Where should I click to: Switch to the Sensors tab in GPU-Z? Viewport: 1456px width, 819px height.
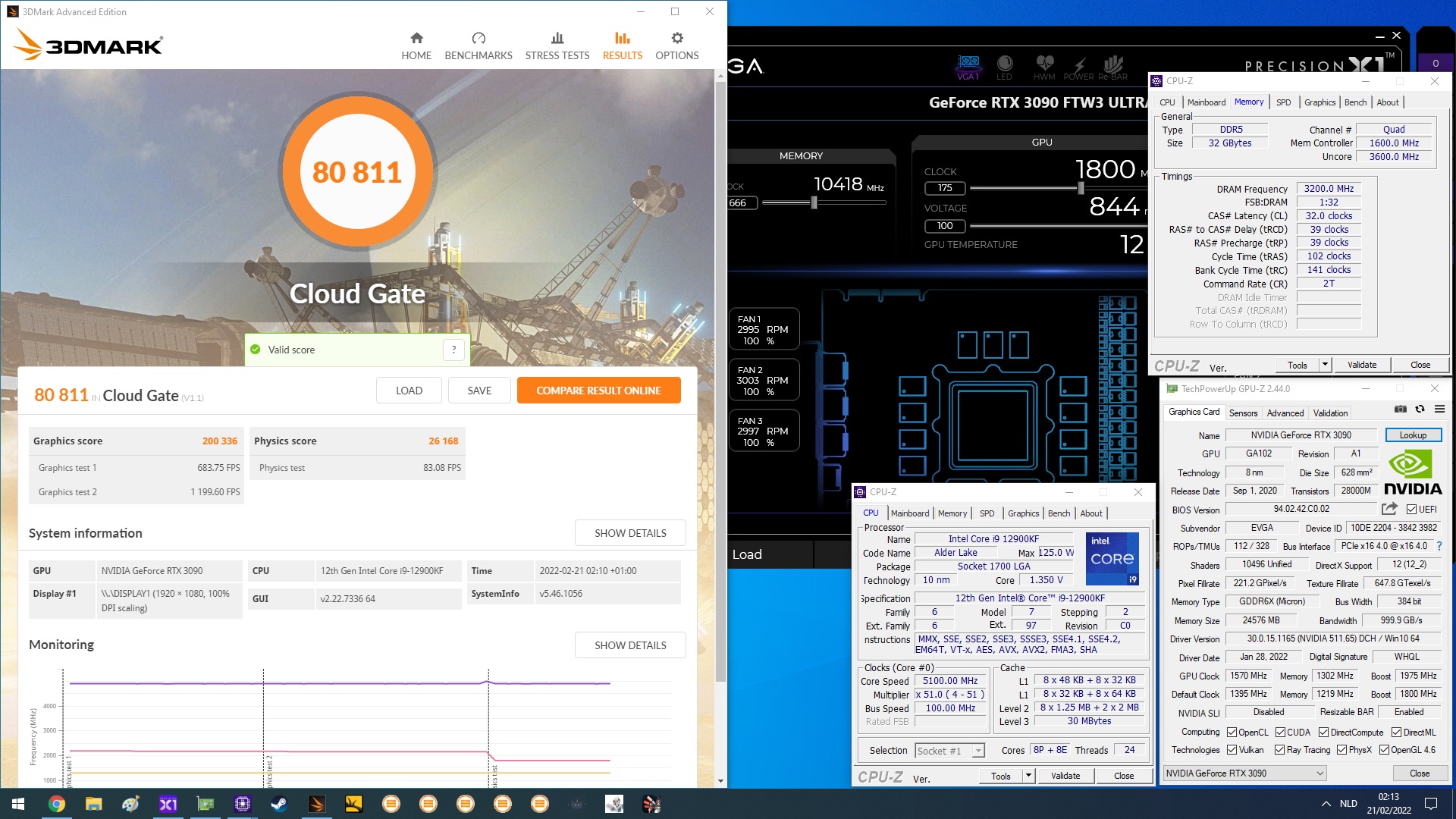pyautogui.click(x=1243, y=413)
